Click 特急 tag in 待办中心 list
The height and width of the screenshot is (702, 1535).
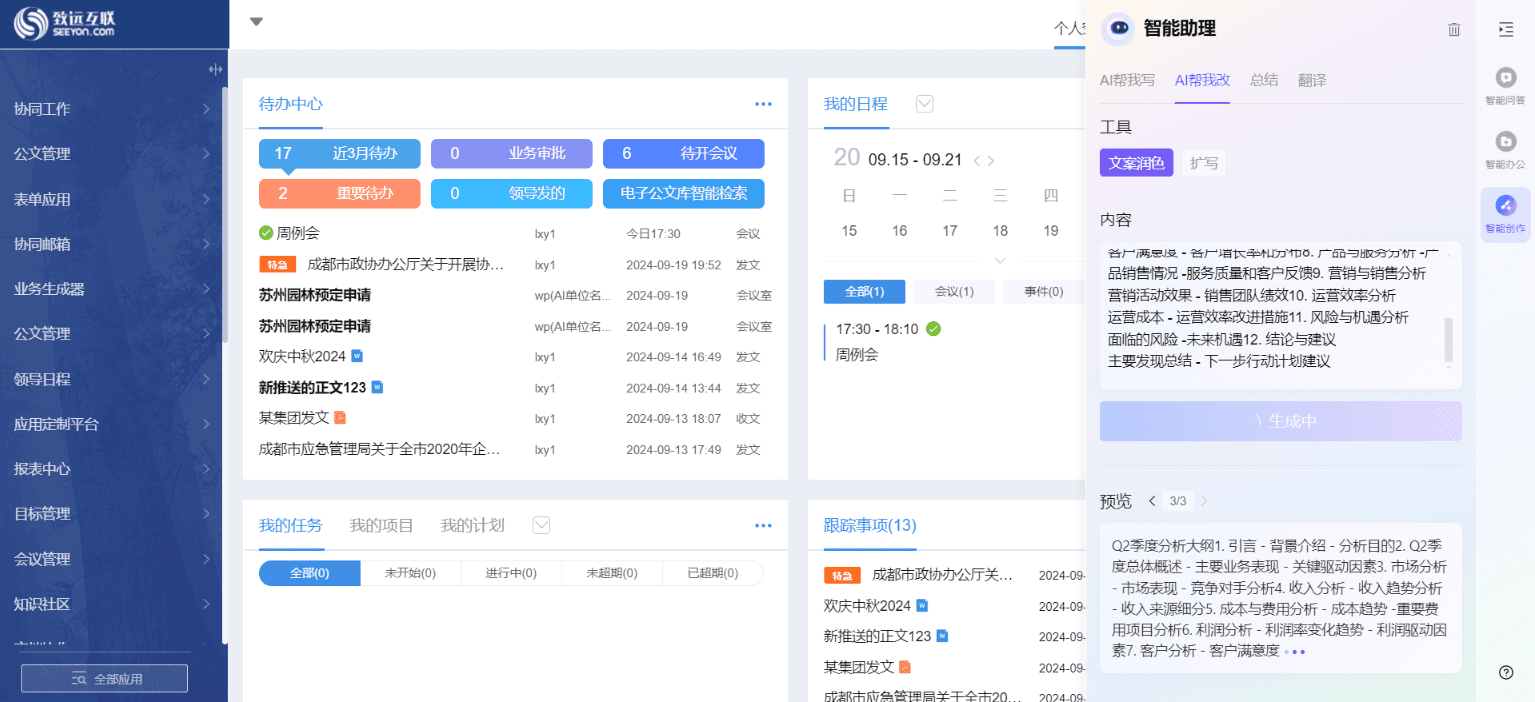[278, 265]
